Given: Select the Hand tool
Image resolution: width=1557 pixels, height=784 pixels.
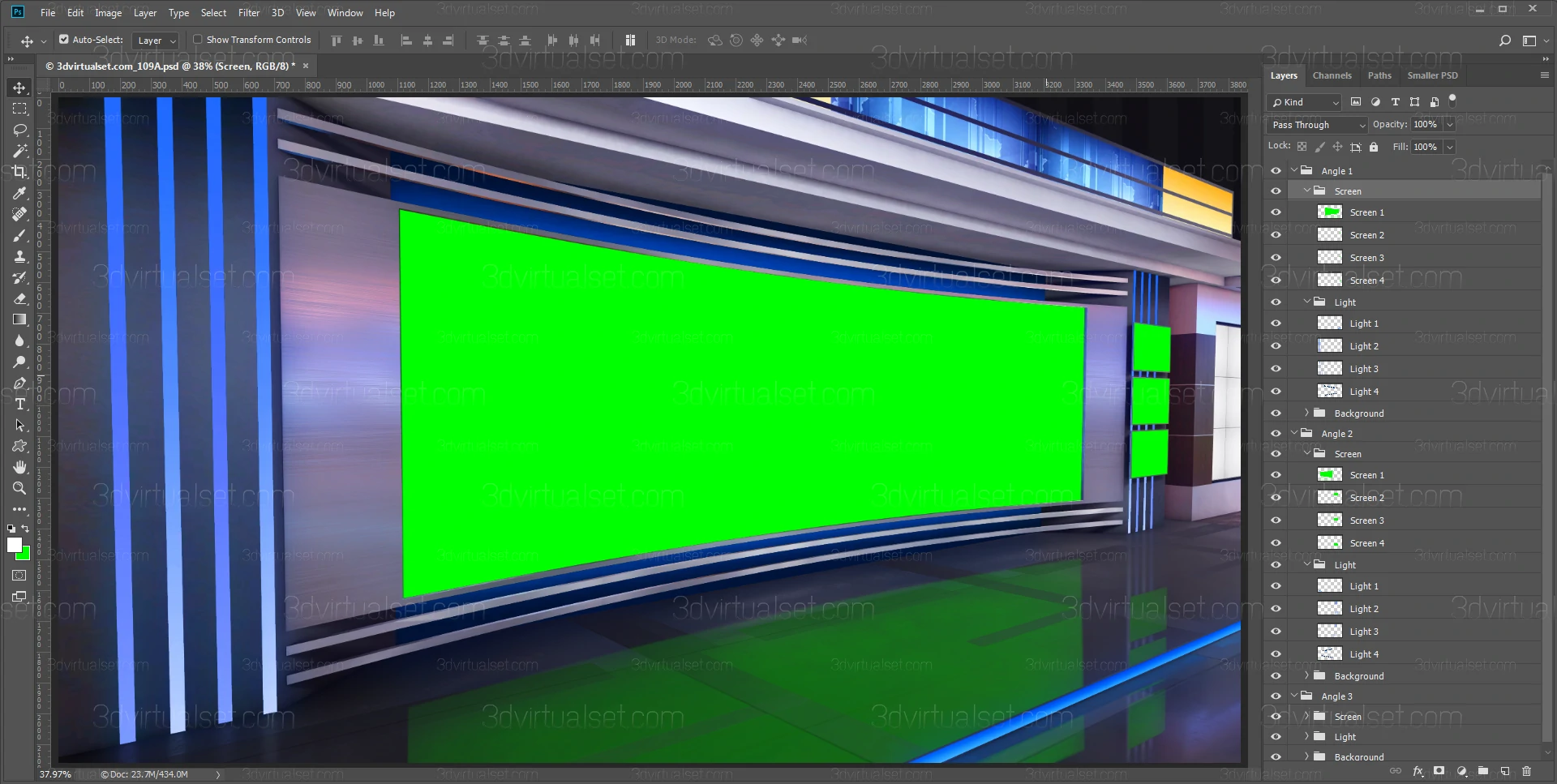Looking at the screenshot, I should (x=19, y=467).
